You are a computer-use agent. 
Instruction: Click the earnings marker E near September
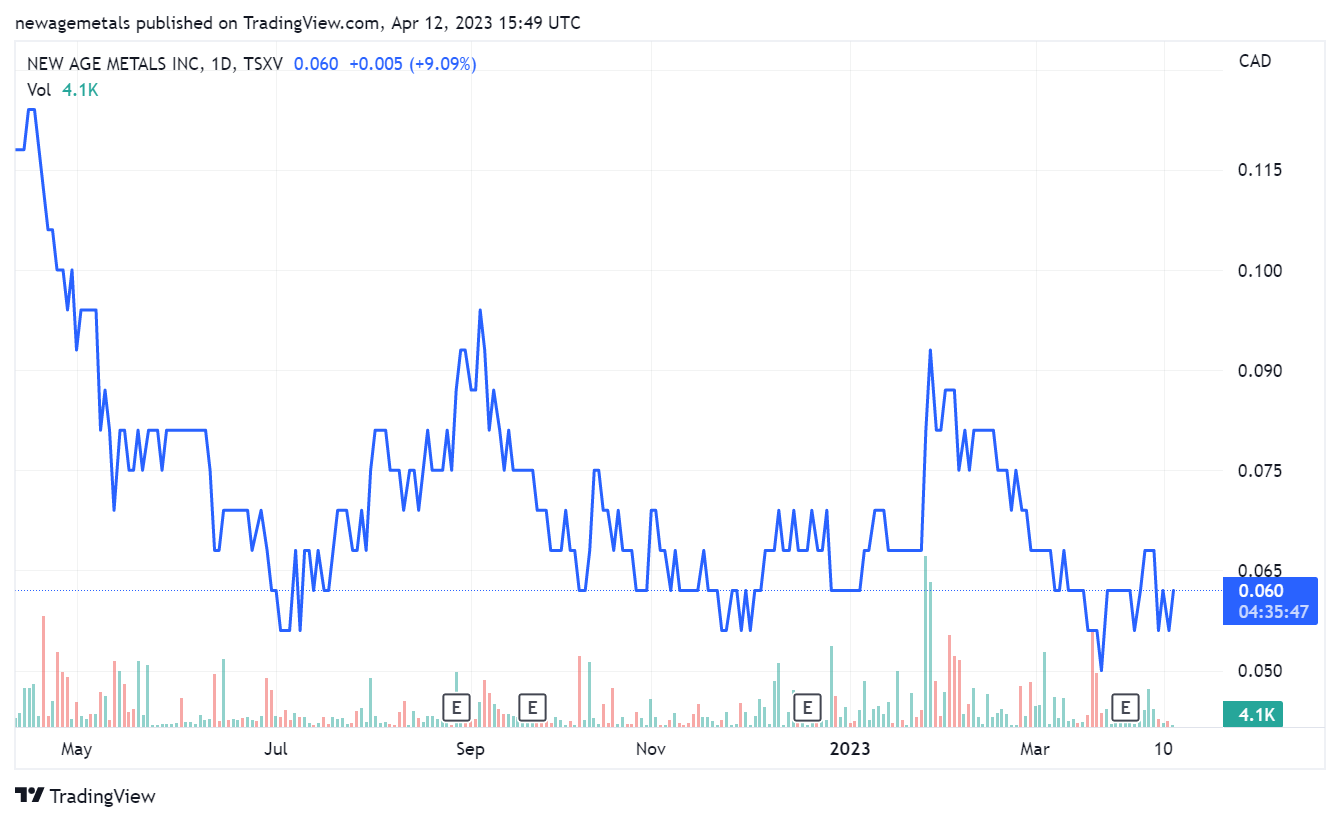(x=456, y=707)
